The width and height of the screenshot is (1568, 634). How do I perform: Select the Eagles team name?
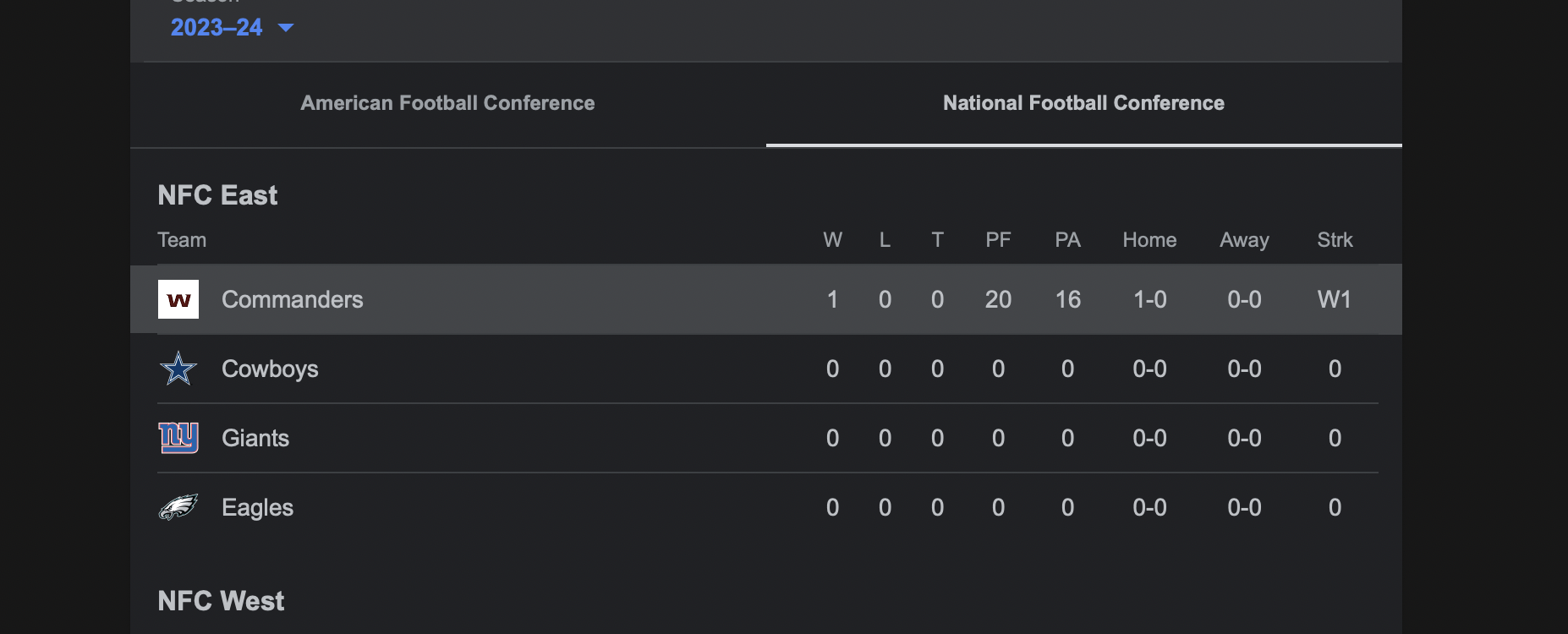[x=257, y=507]
